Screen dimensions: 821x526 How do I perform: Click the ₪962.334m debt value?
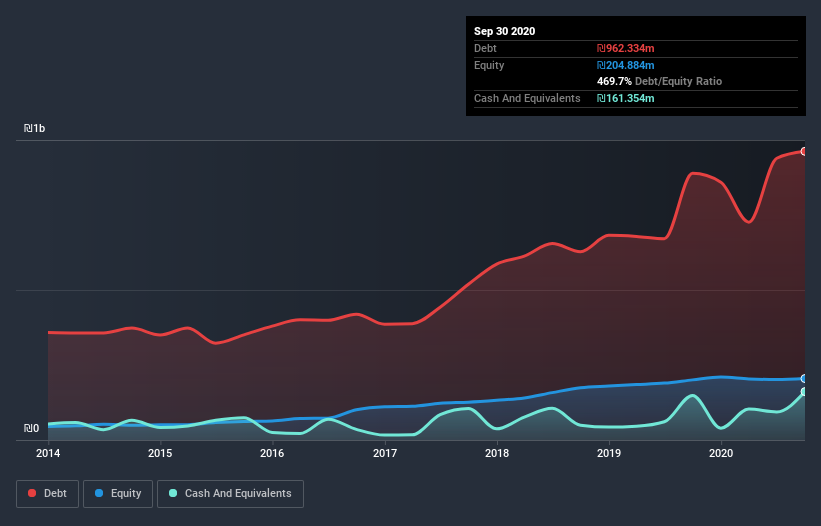click(626, 48)
